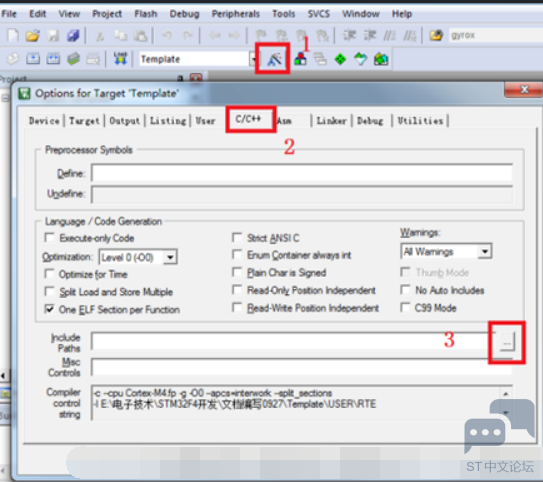Open the SVCS menu

[319, 14]
